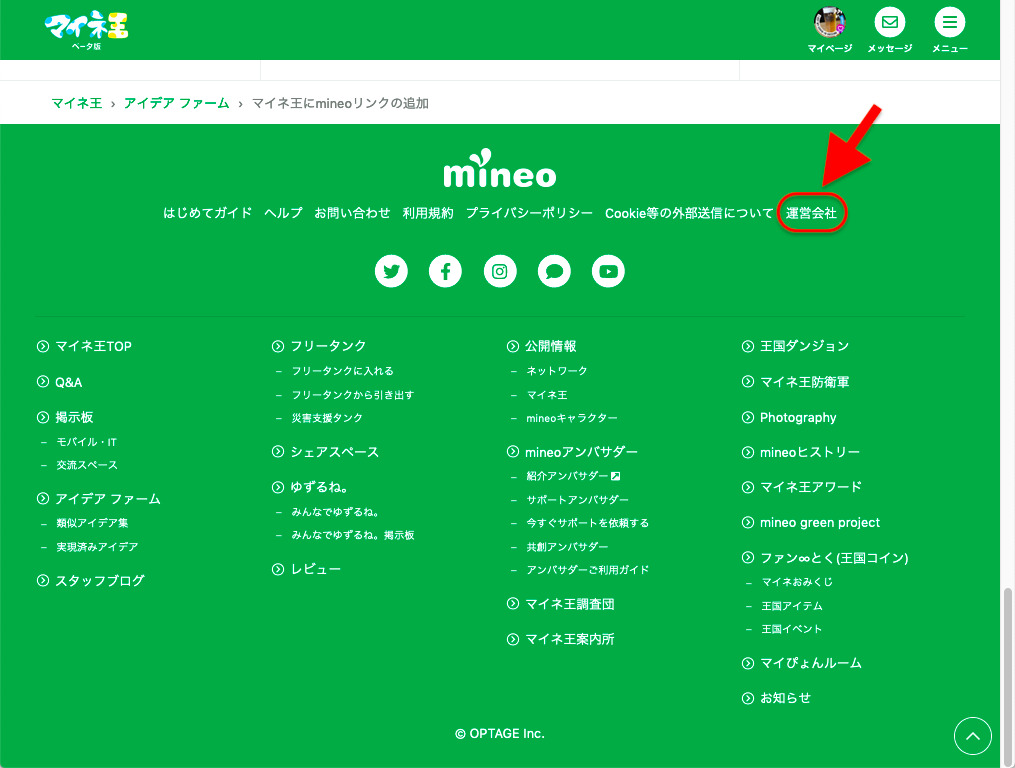Viewport: 1015px width, 768px height.
Task: Go to マイネ王 breadcrumb home link
Action: [x=76, y=103]
